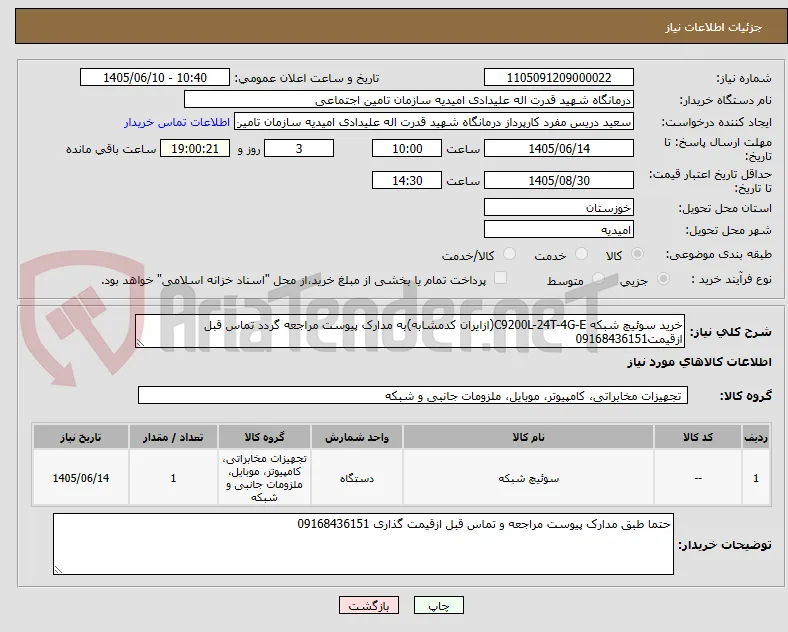Click the سوئیچ شبکه item name cell
Image resolution: width=788 pixels, height=632 pixels.
point(528,478)
